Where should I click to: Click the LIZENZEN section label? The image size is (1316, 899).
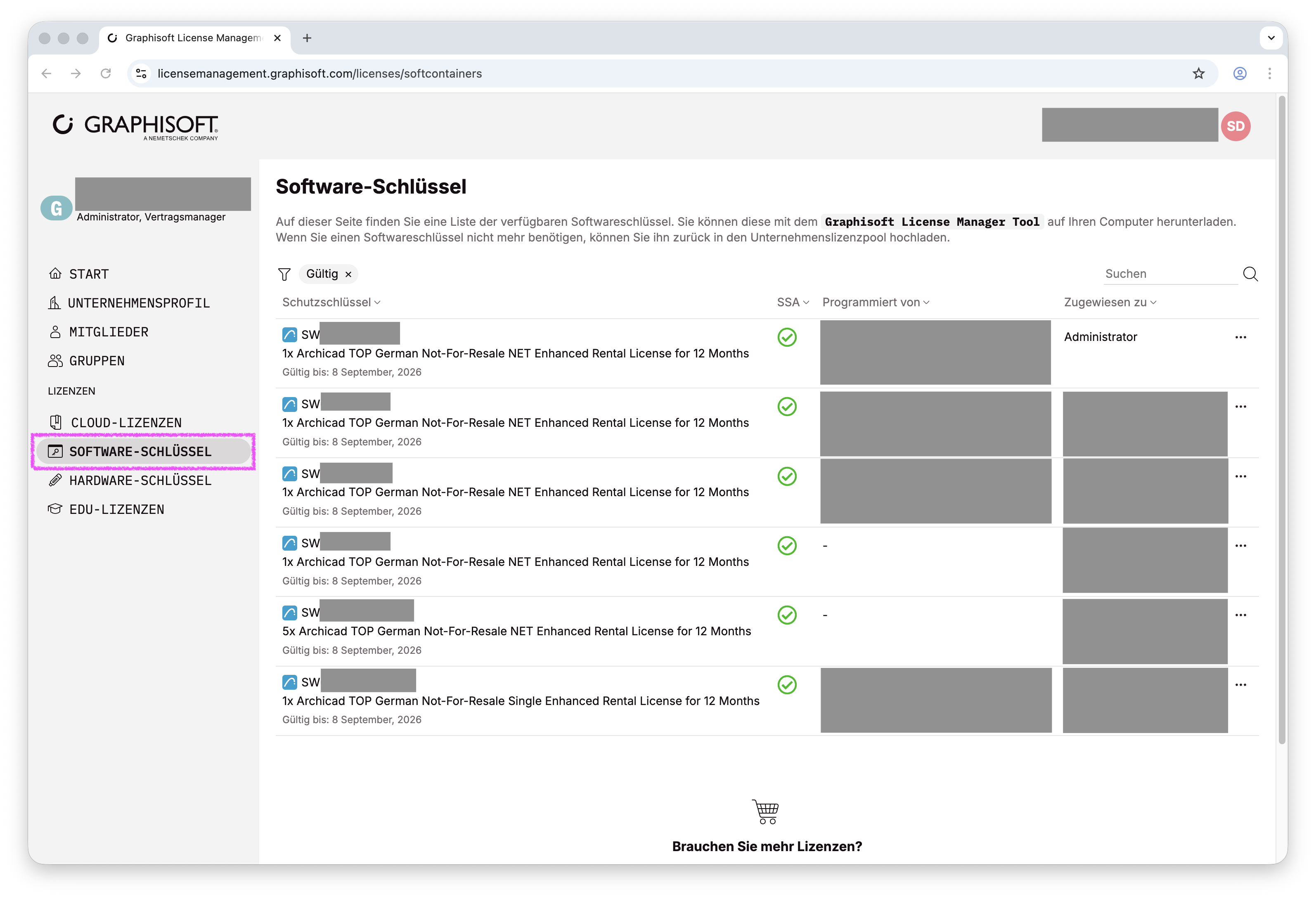point(71,391)
